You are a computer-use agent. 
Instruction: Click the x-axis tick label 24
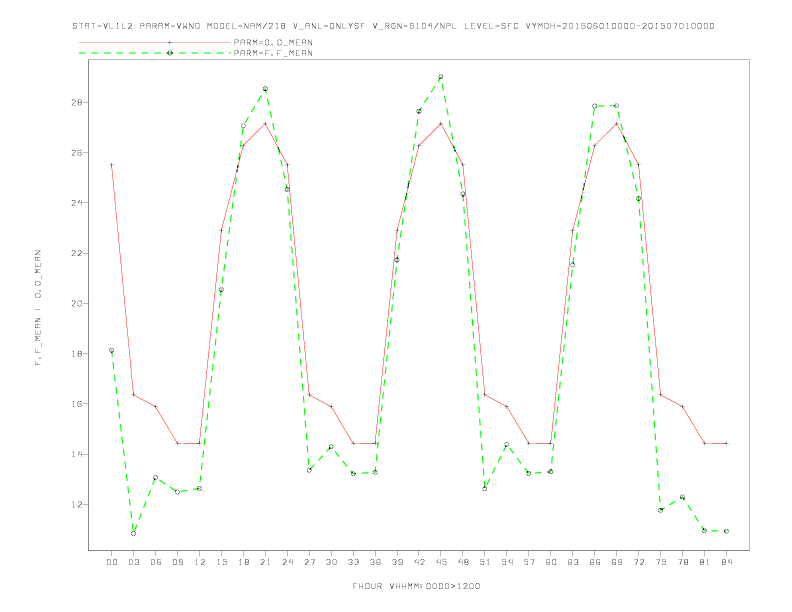pos(287,562)
